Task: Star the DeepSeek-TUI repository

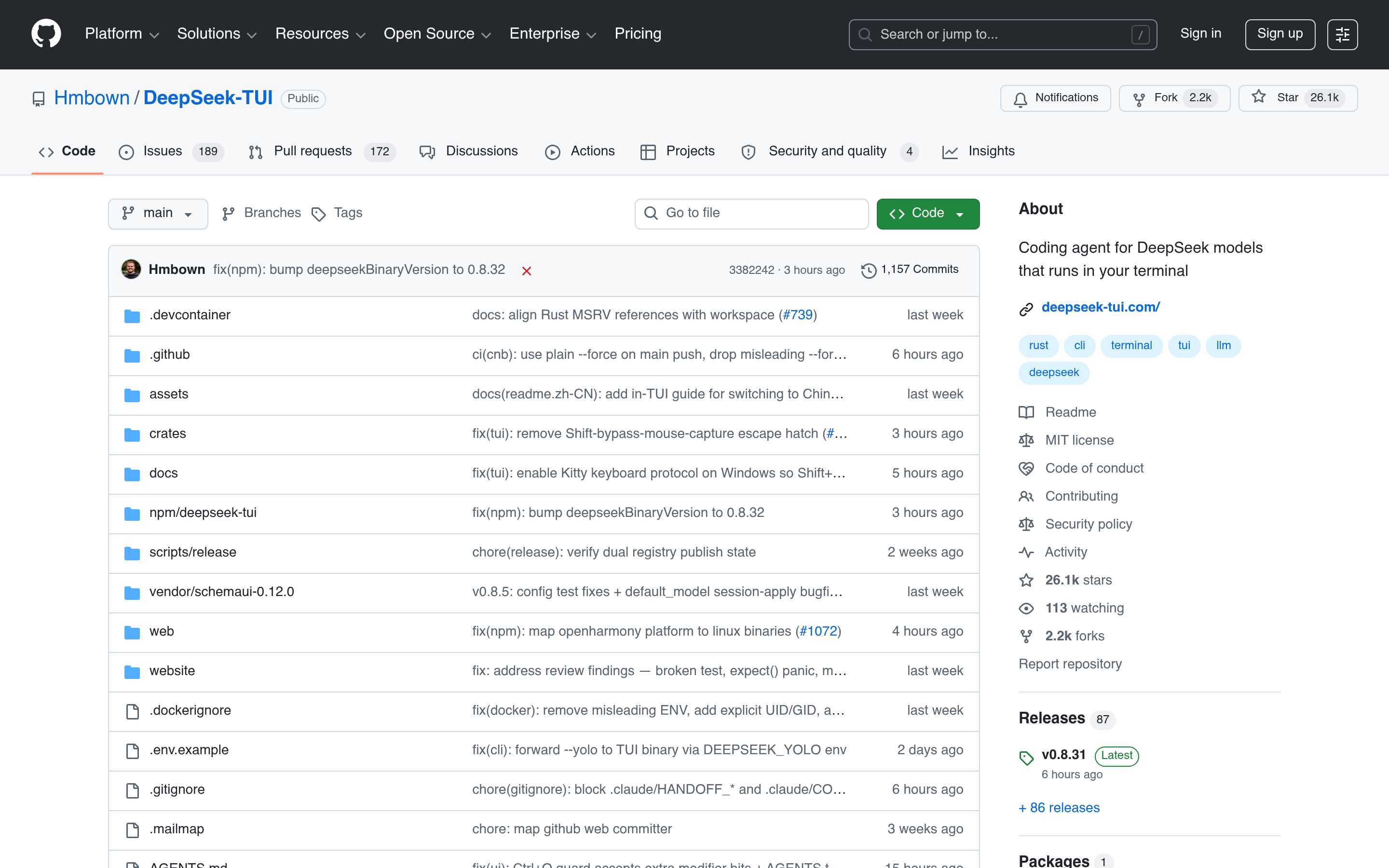Action: [x=1298, y=98]
